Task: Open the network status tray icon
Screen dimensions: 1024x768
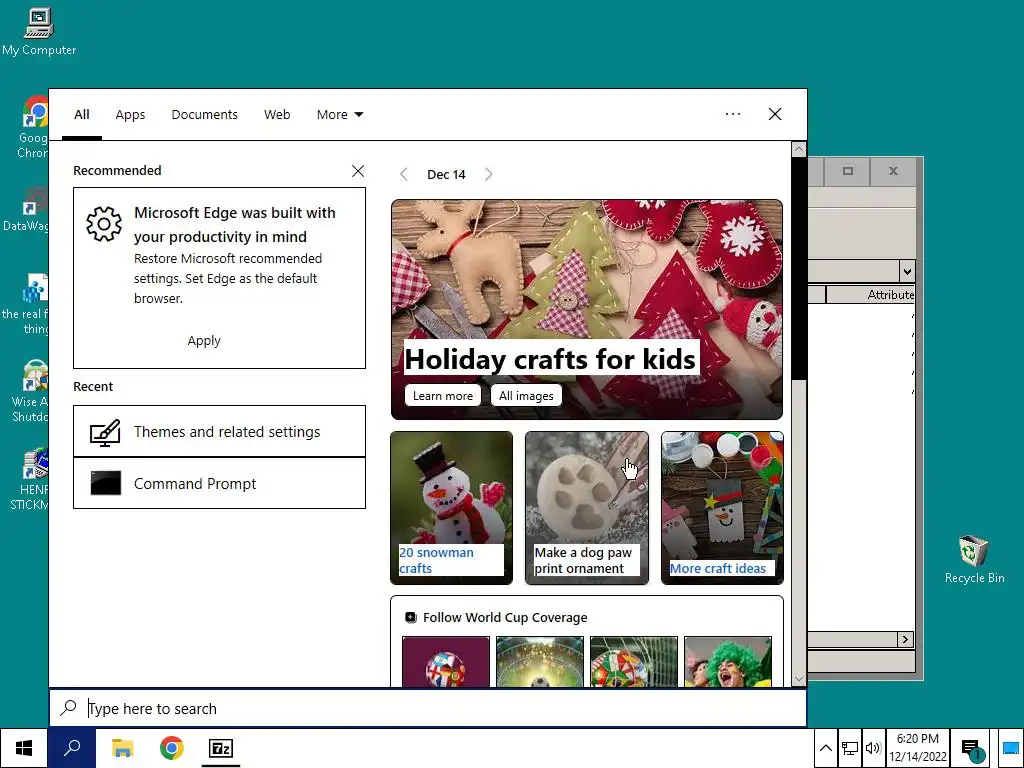Action: [x=850, y=748]
